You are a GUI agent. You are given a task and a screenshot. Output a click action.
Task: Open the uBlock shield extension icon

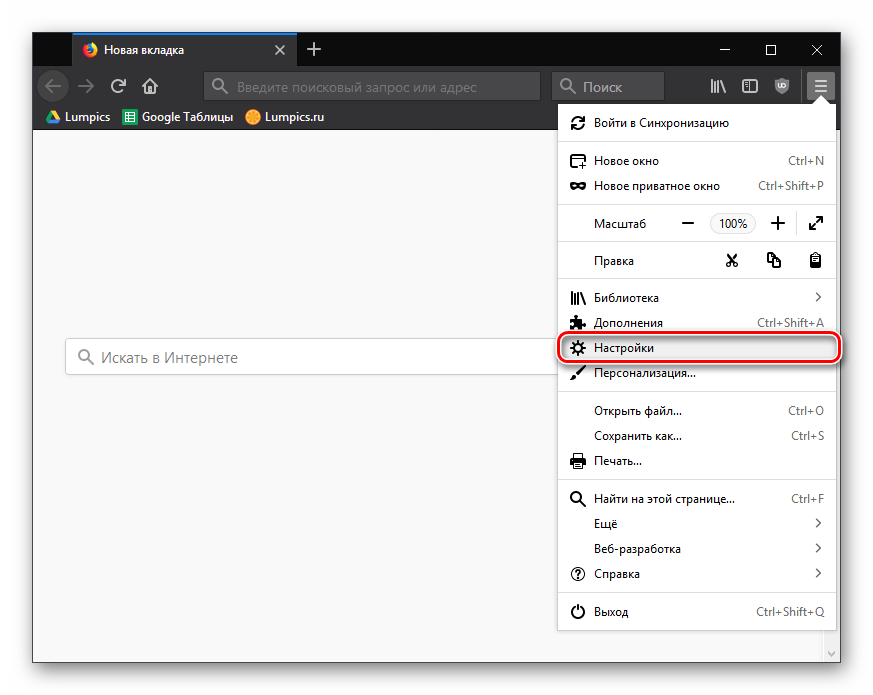coord(782,86)
